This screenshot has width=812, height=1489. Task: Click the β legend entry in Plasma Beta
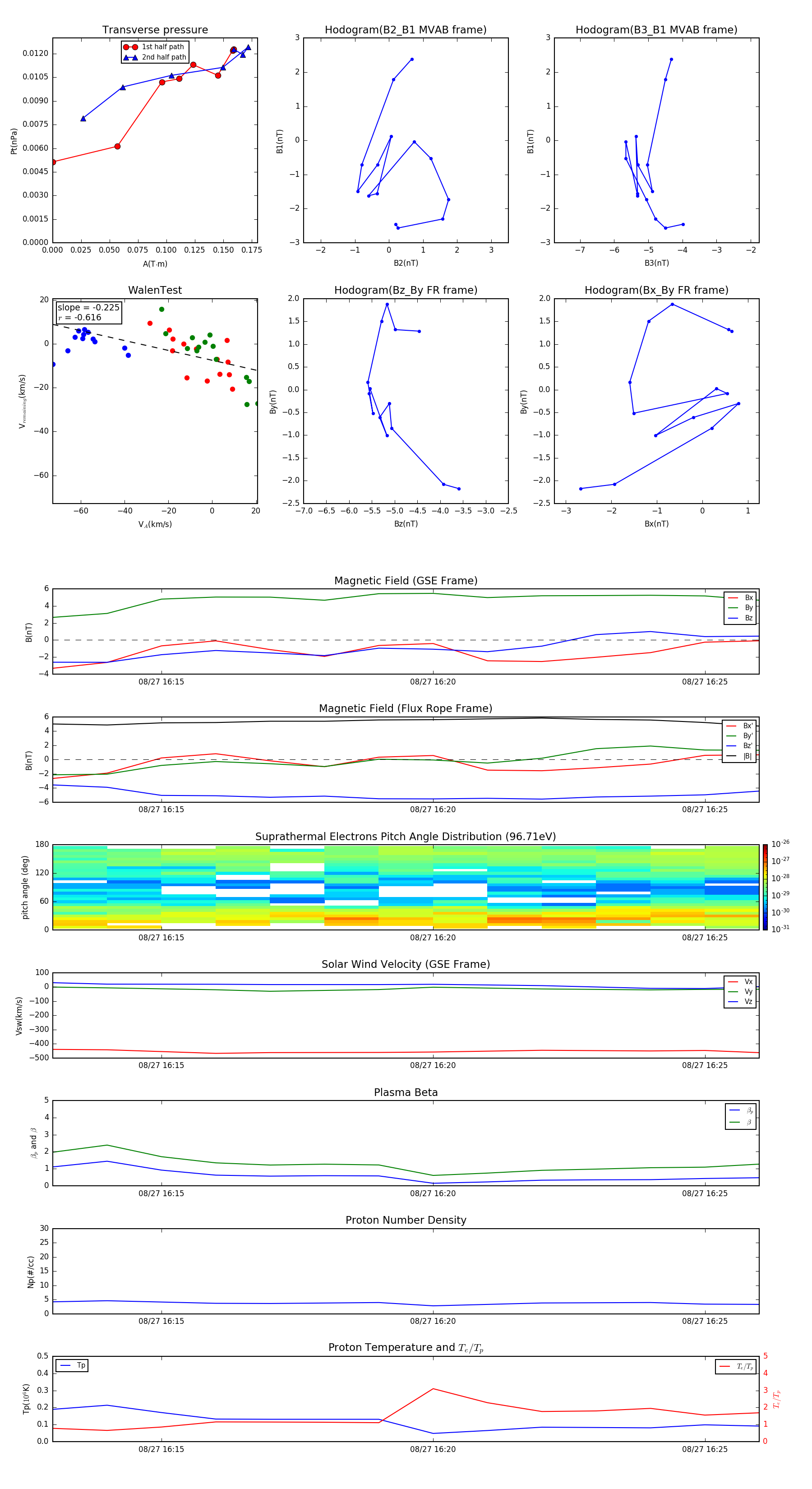click(x=741, y=1122)
